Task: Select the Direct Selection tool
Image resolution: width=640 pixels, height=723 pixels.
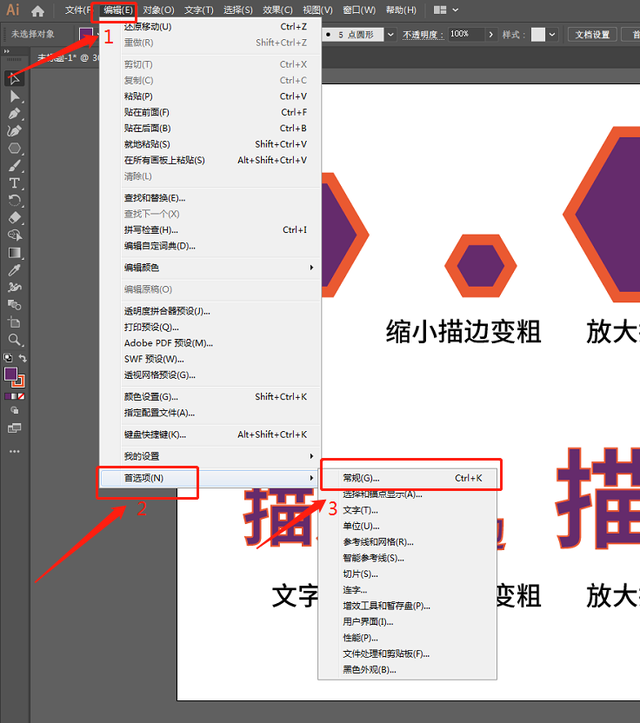Action: pos(14,96)
